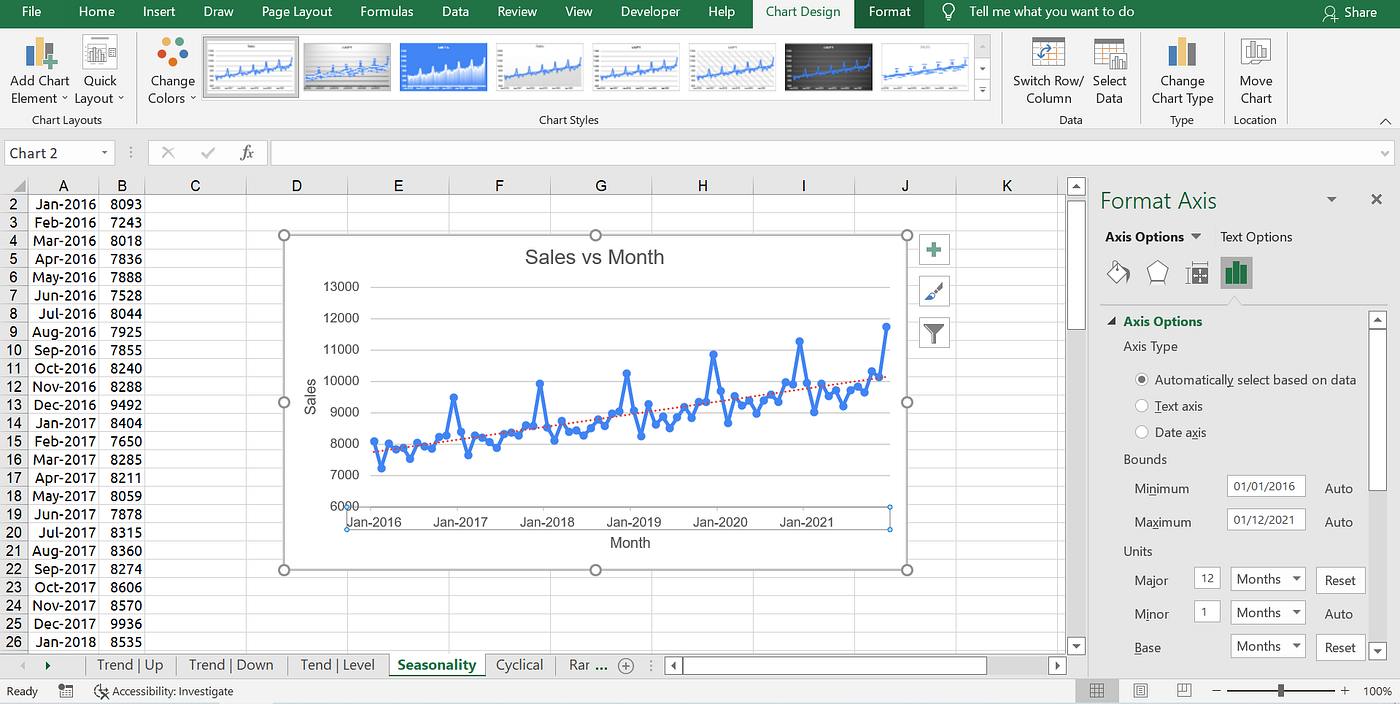This screenshot has width=1400, height=704.
Task: Choose the Text axis option
Action: (1141, 405)
